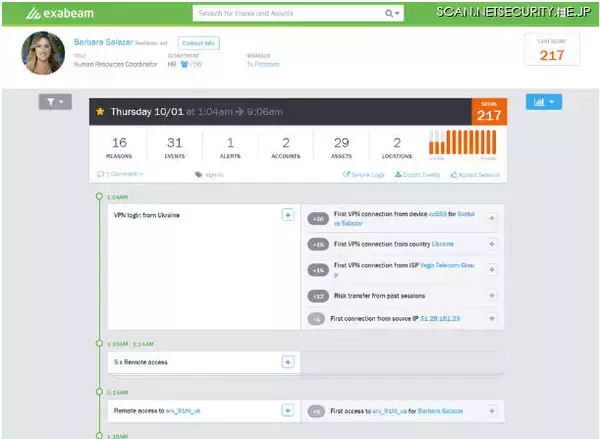The height and width of the screenshot is (439, 600).
Task: Click Accept Session
Action: pos(475,174)
